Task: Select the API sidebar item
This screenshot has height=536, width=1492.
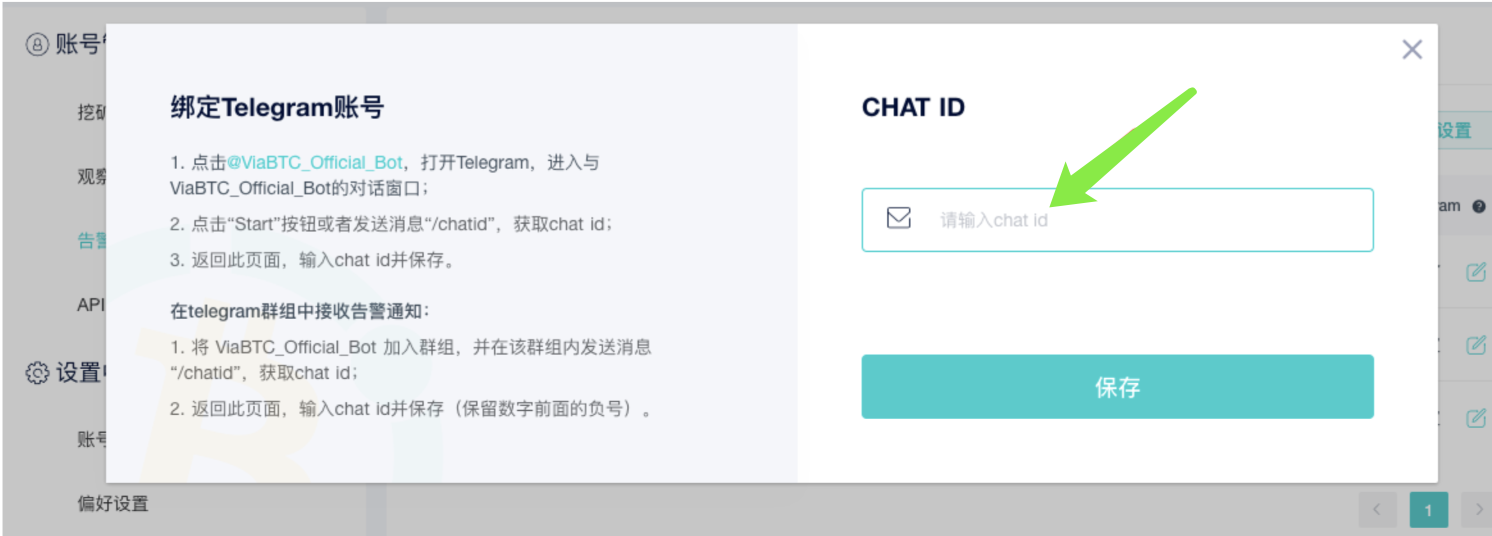Action: tap(91, 305)
